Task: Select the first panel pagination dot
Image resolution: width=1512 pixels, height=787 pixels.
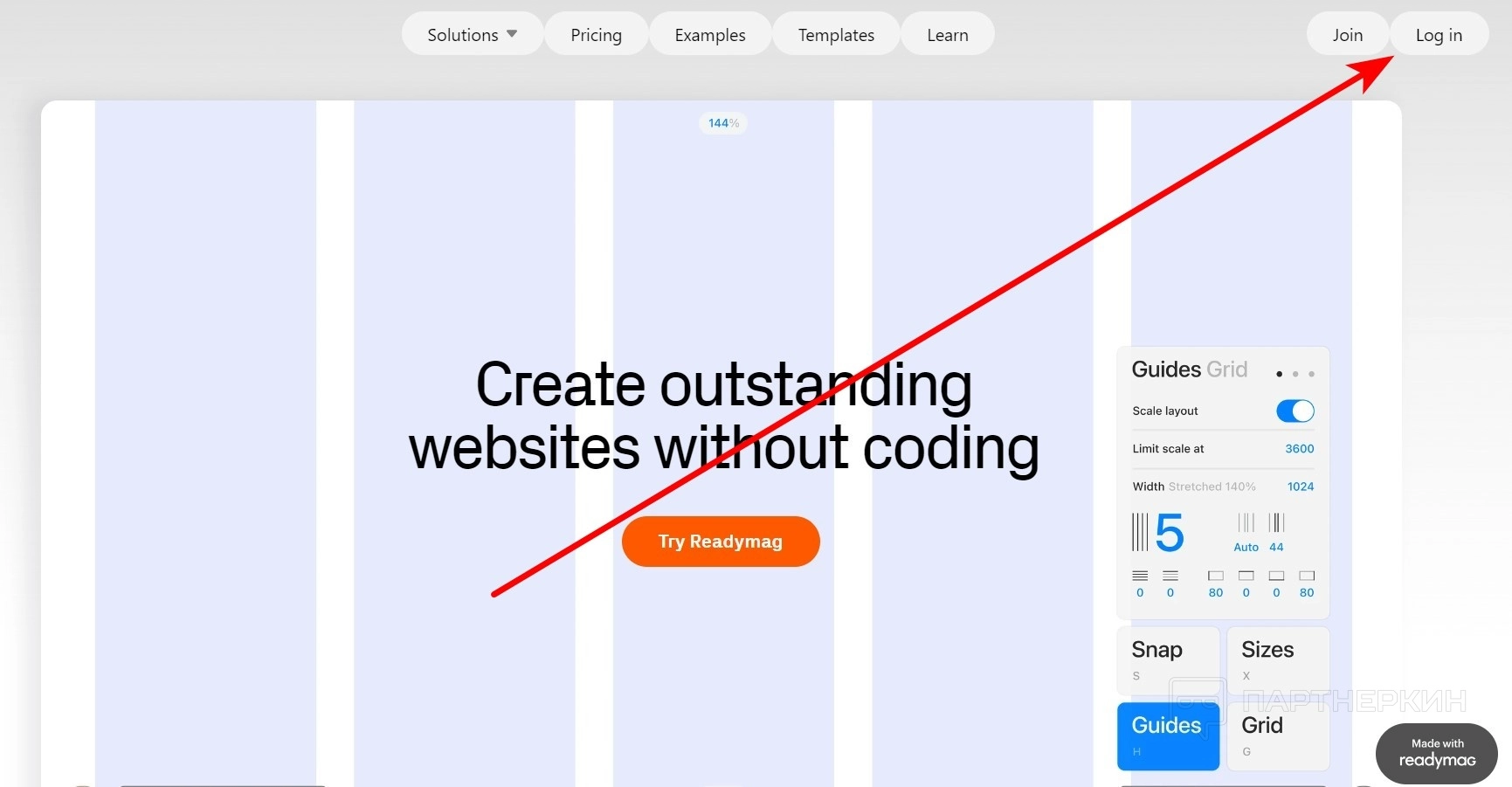Action: tap(1279, 374)
